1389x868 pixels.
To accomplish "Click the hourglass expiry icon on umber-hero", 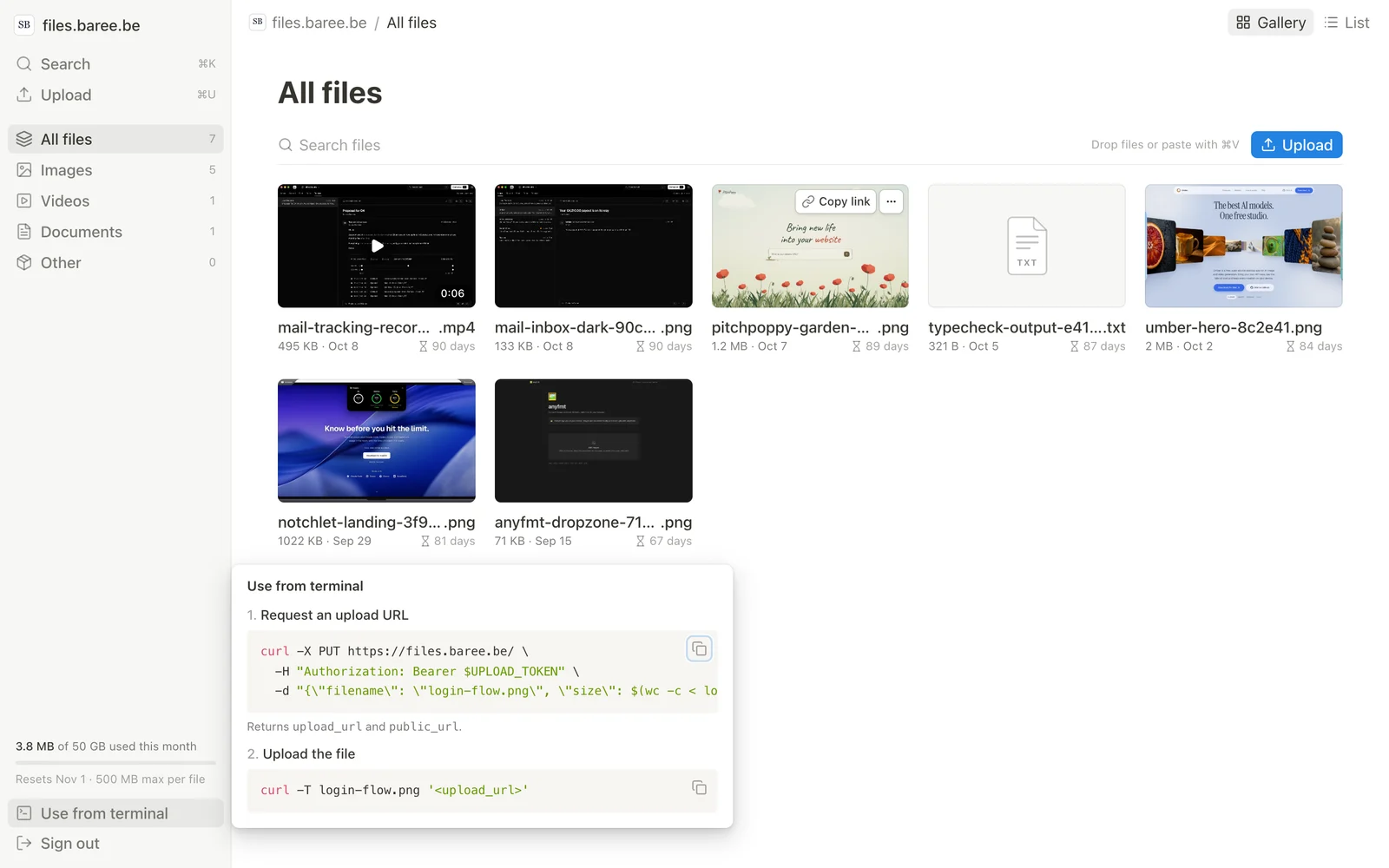I will (1290, 346).
